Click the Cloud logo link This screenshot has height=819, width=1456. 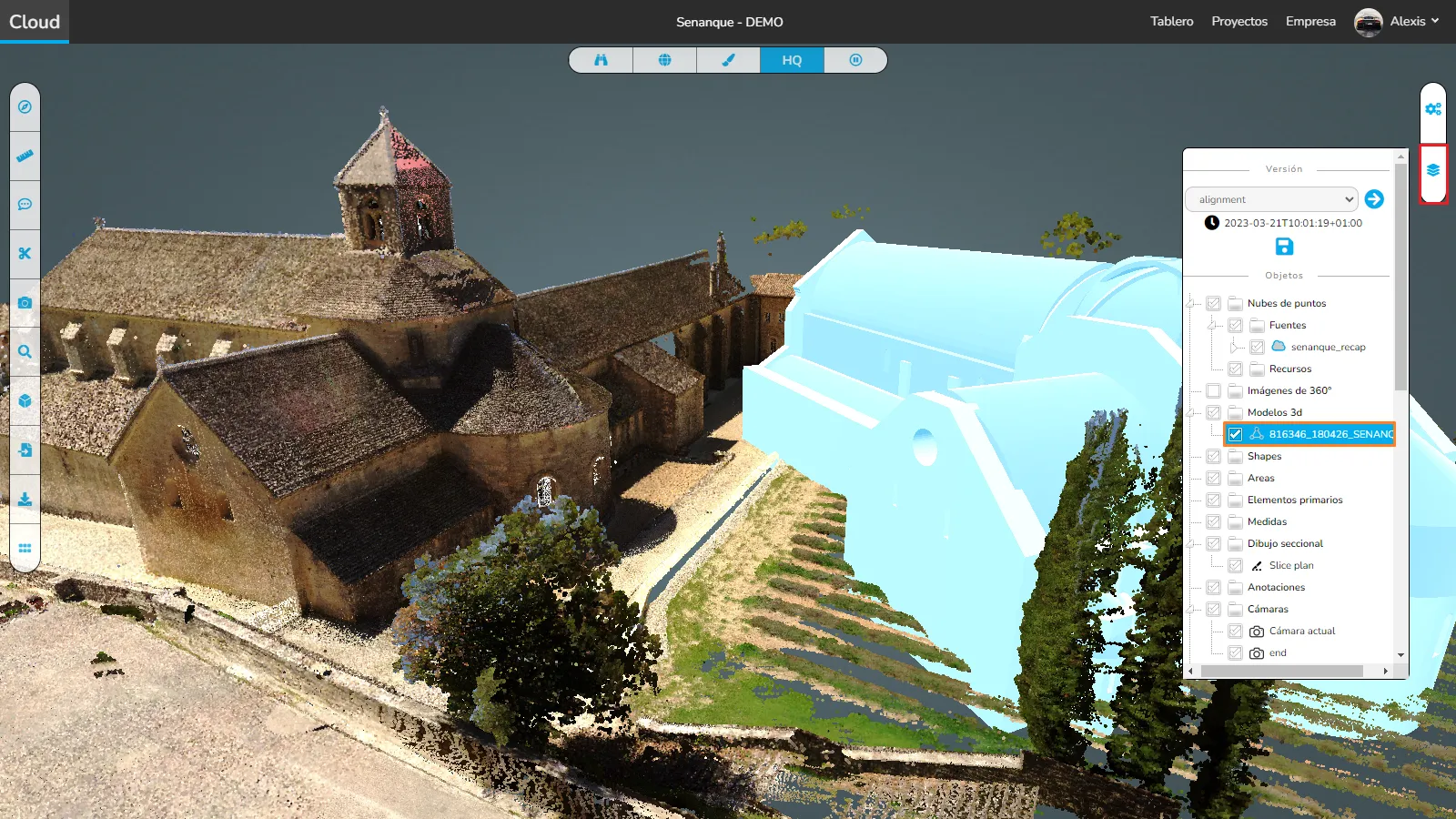35,22
